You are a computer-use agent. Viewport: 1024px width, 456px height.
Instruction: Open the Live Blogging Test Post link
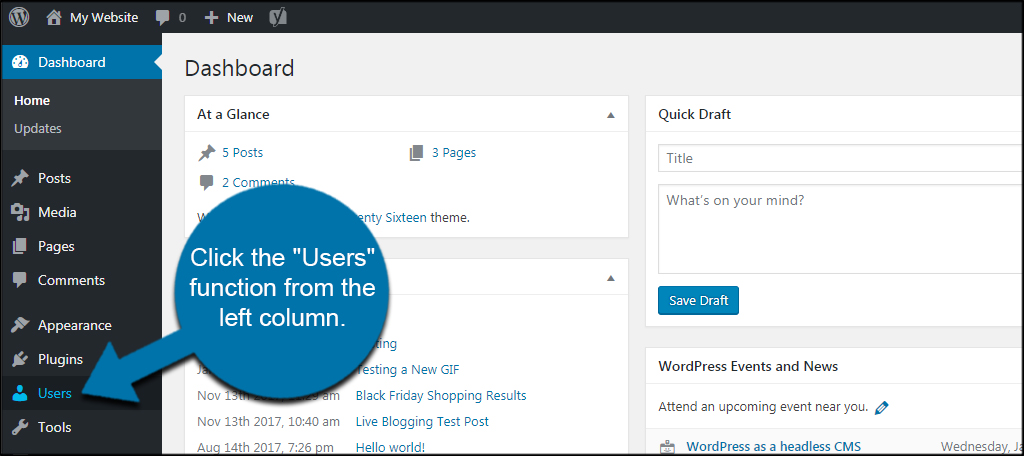coord(422,422)
